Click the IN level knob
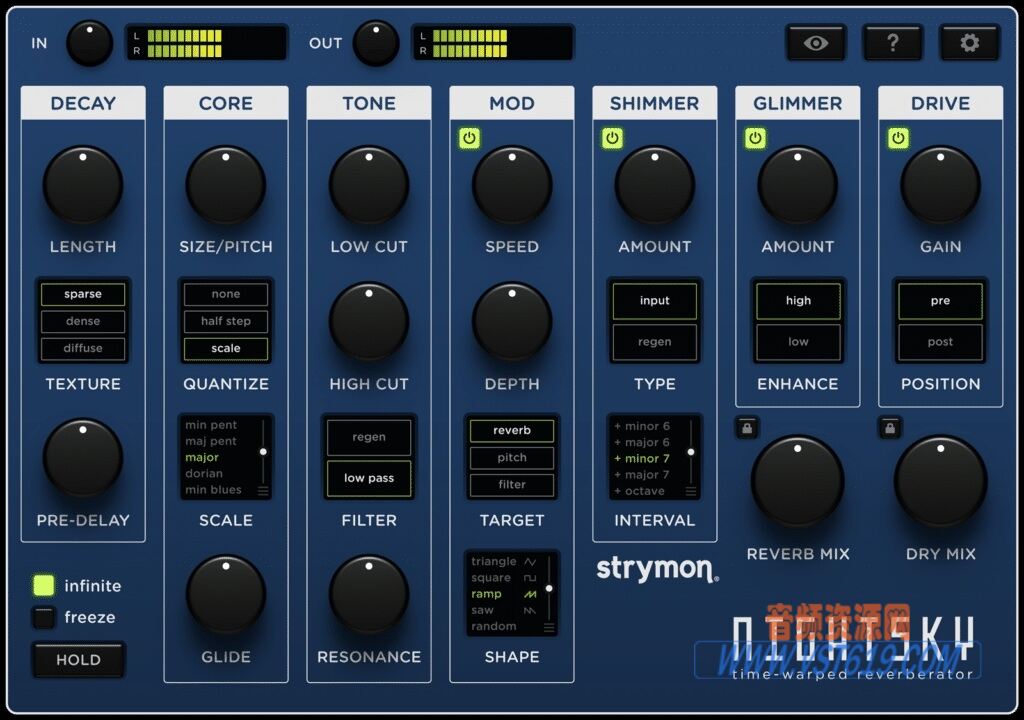The height and width of the screenshot is (720, 1024). [89, 43]
